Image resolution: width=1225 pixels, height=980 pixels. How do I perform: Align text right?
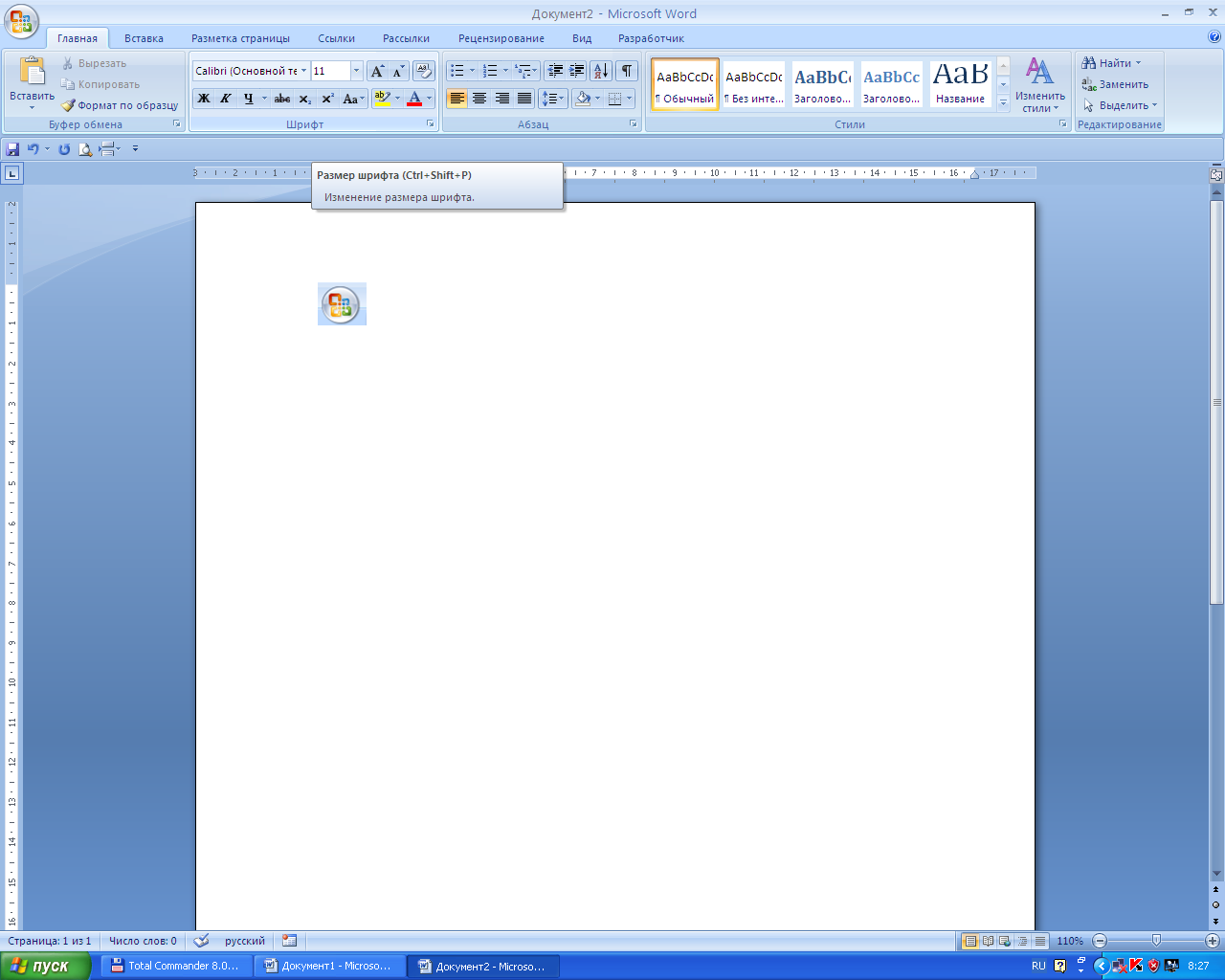click(502, 99)
